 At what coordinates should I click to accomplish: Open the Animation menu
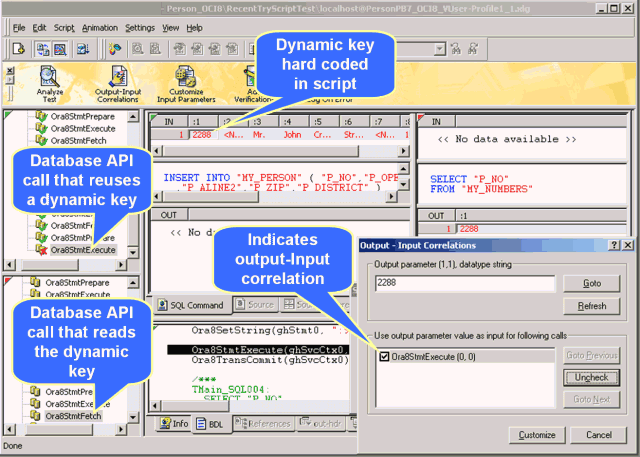[99, 28]
